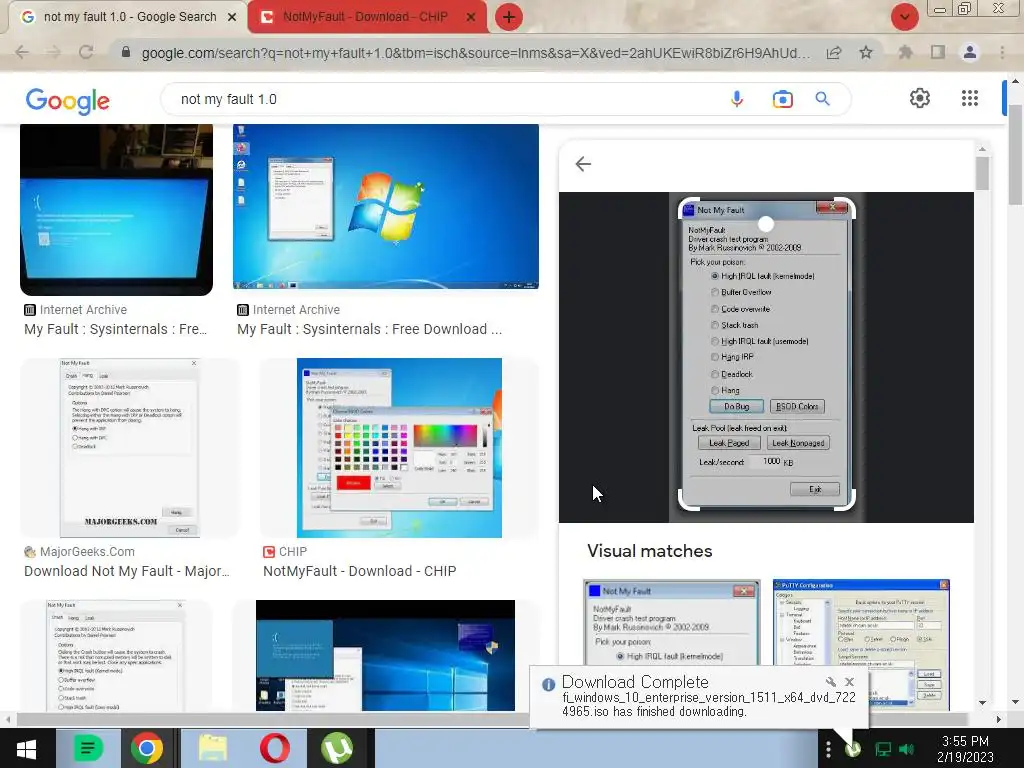Open the Windows 7 desktop image result
The height and width of the screenshot is (768, 1024).
click(386, 206)
